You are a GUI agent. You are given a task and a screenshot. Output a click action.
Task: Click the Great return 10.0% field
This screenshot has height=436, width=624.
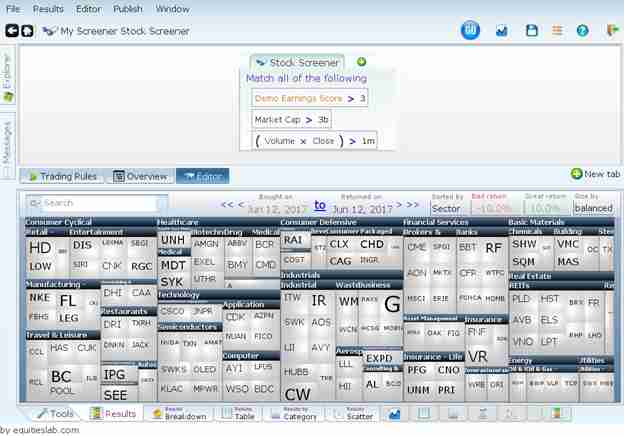coord(544,208)
